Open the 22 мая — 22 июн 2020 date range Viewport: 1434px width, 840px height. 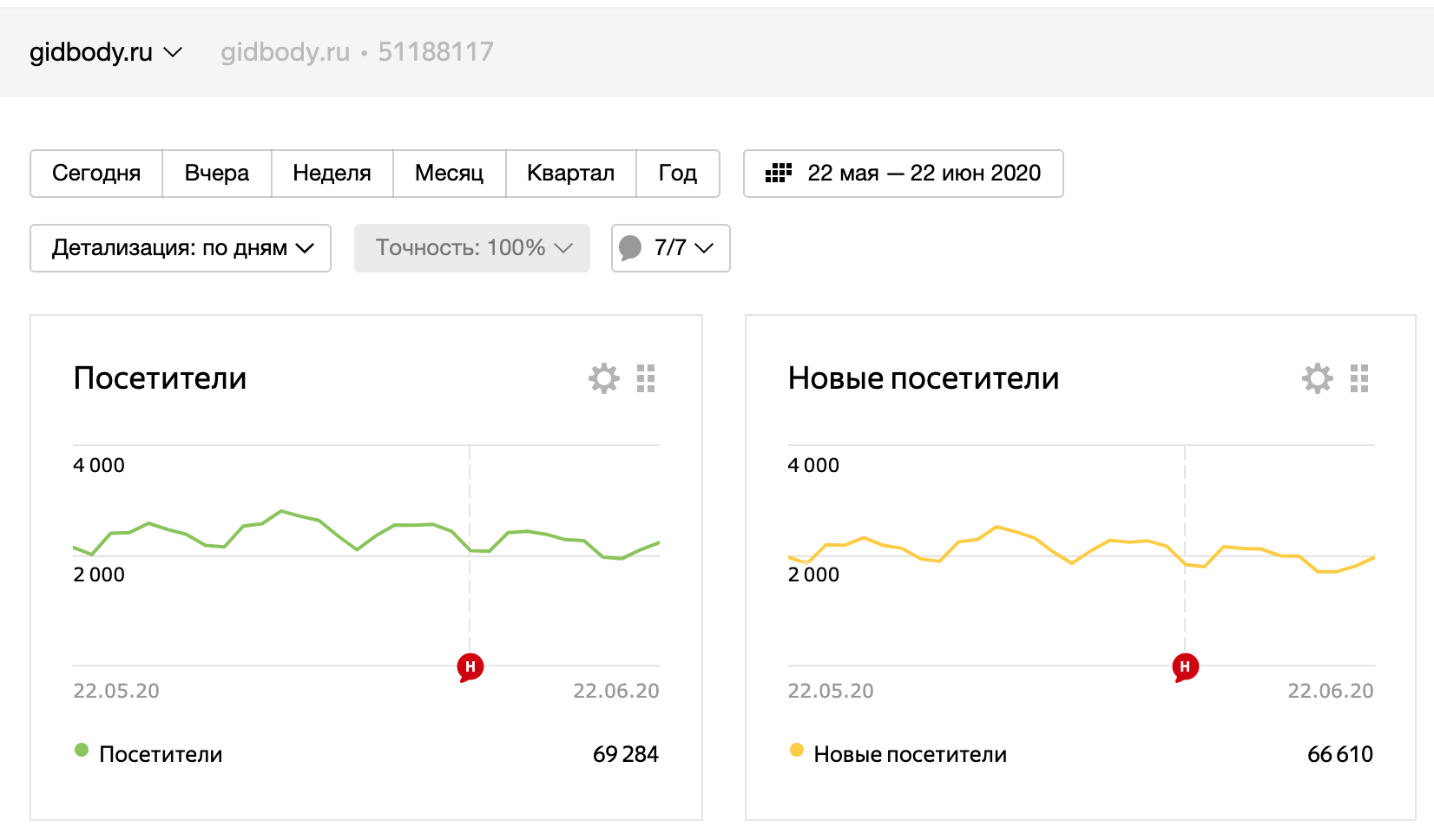pyautogui.click(x=924, y=174)
